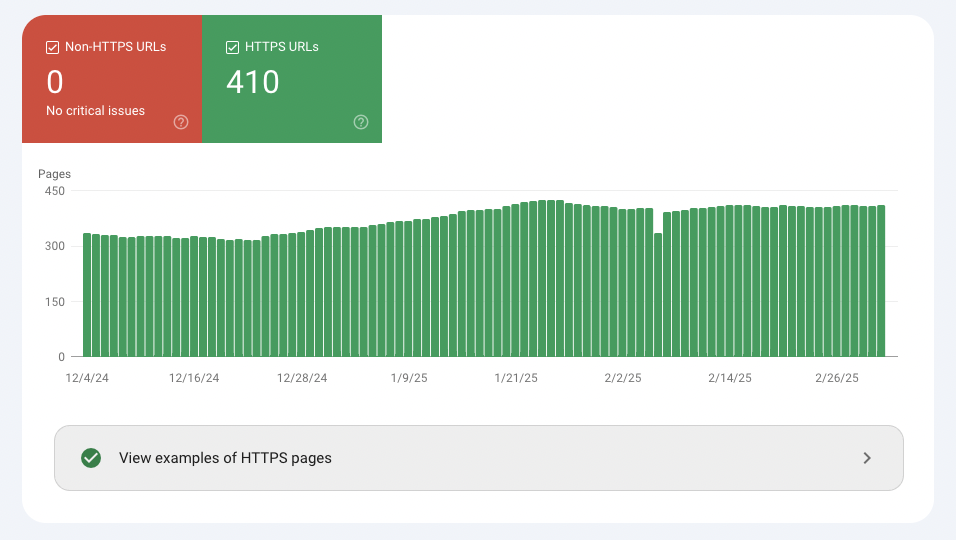The height and width of the screenshot is (540, 956).
Task: Select the red Non-HTTPS count of 0
Action: pyautogui.click(x=55, y=82)
